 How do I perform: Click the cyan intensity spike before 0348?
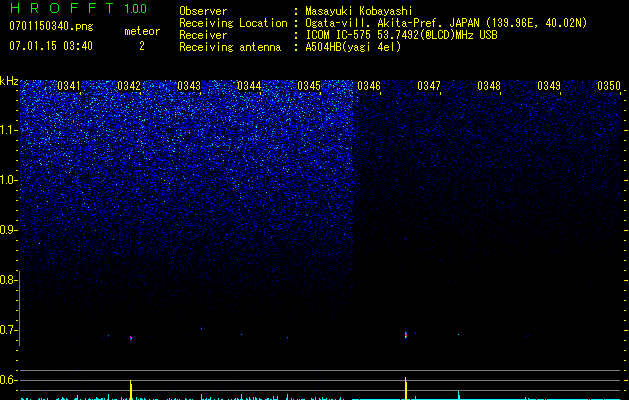pyautogui.click(x=459, y=395)
